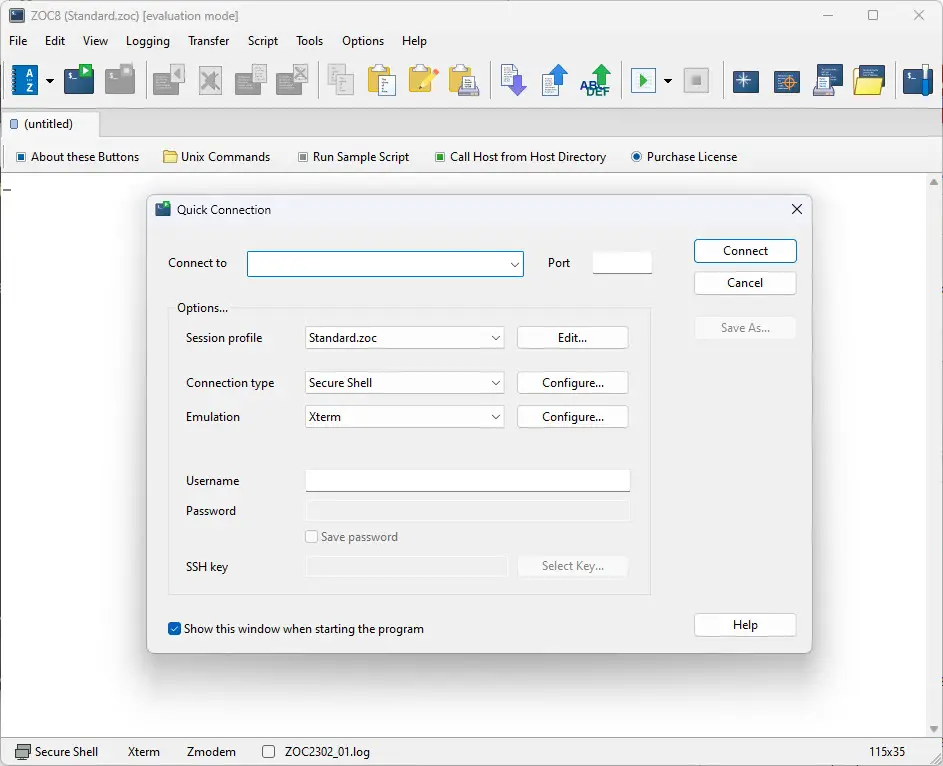Toggle the log file checkbox in status bar
The height and width of the screenshot is (766, 943).
pos(269,752)
